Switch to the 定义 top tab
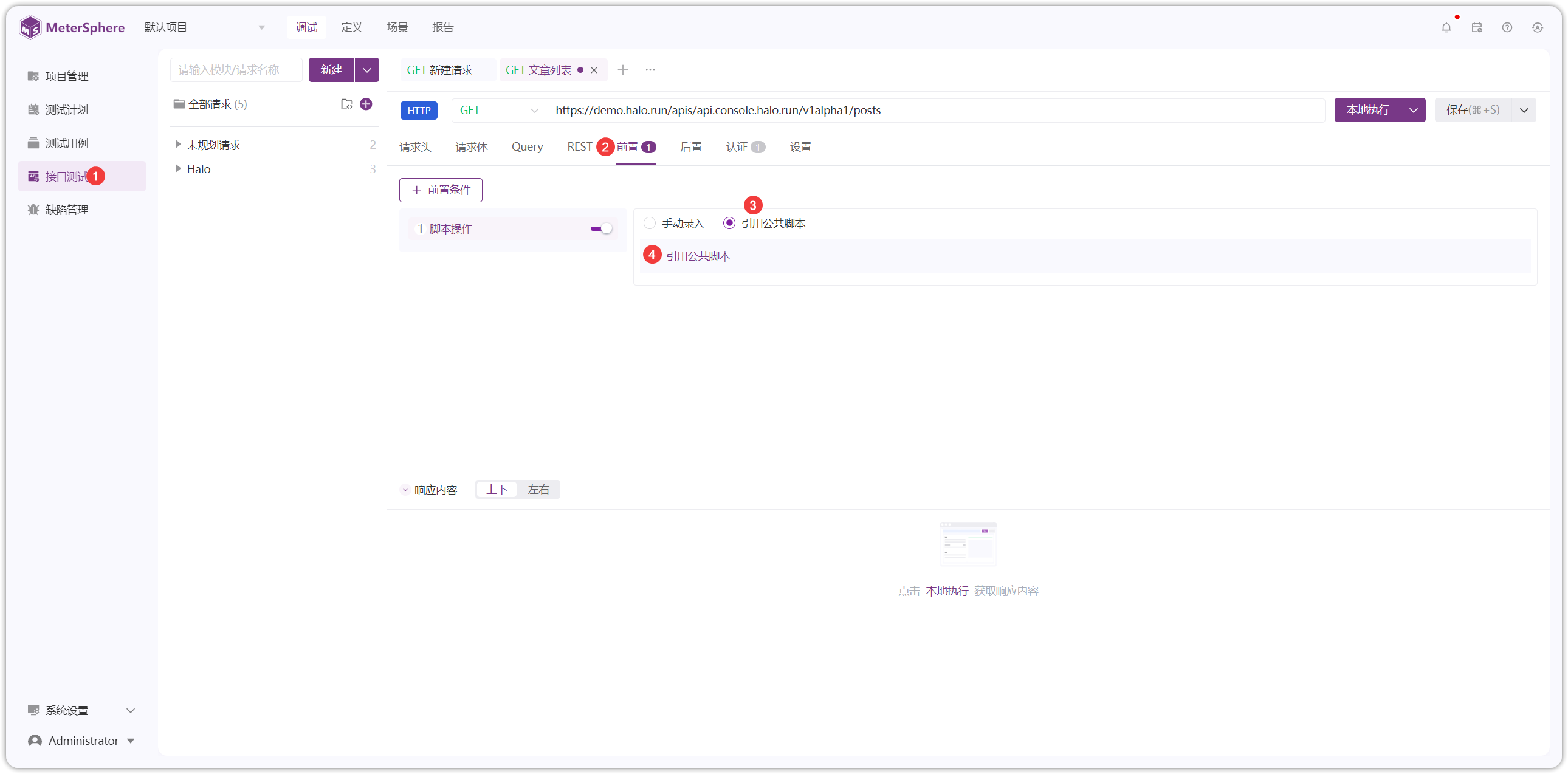 (x=352, y=27)
